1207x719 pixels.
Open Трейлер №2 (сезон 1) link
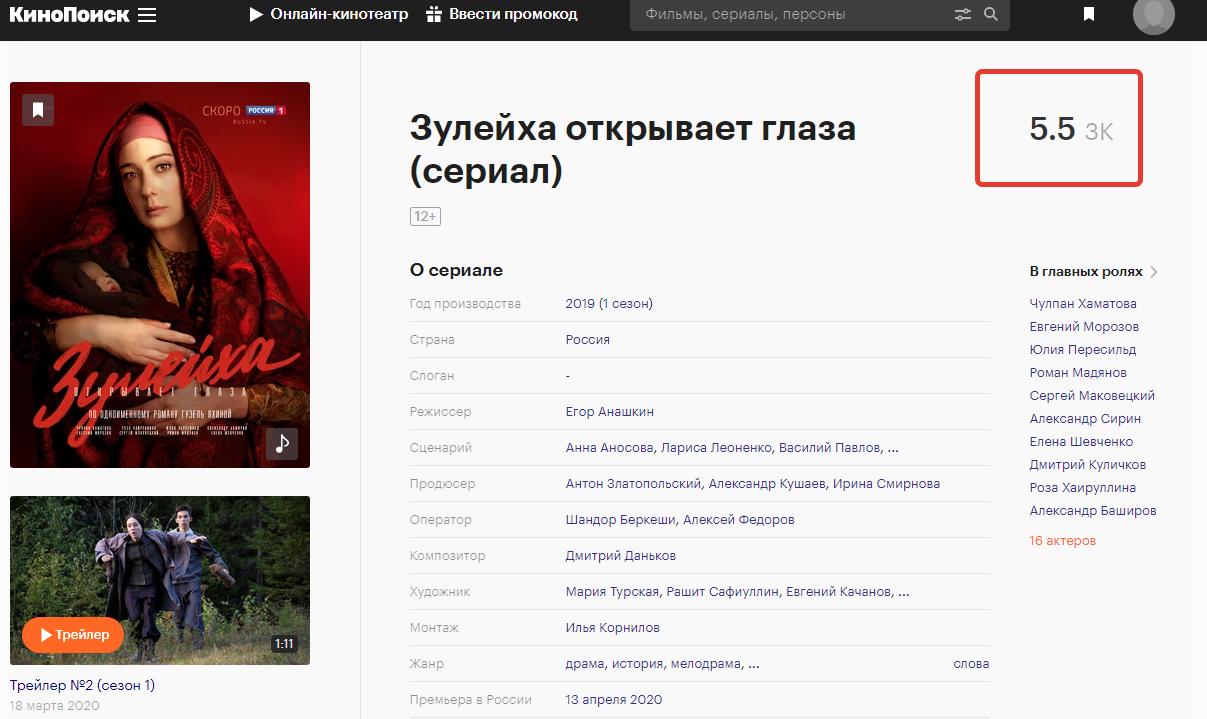click(x=82, y=685)
